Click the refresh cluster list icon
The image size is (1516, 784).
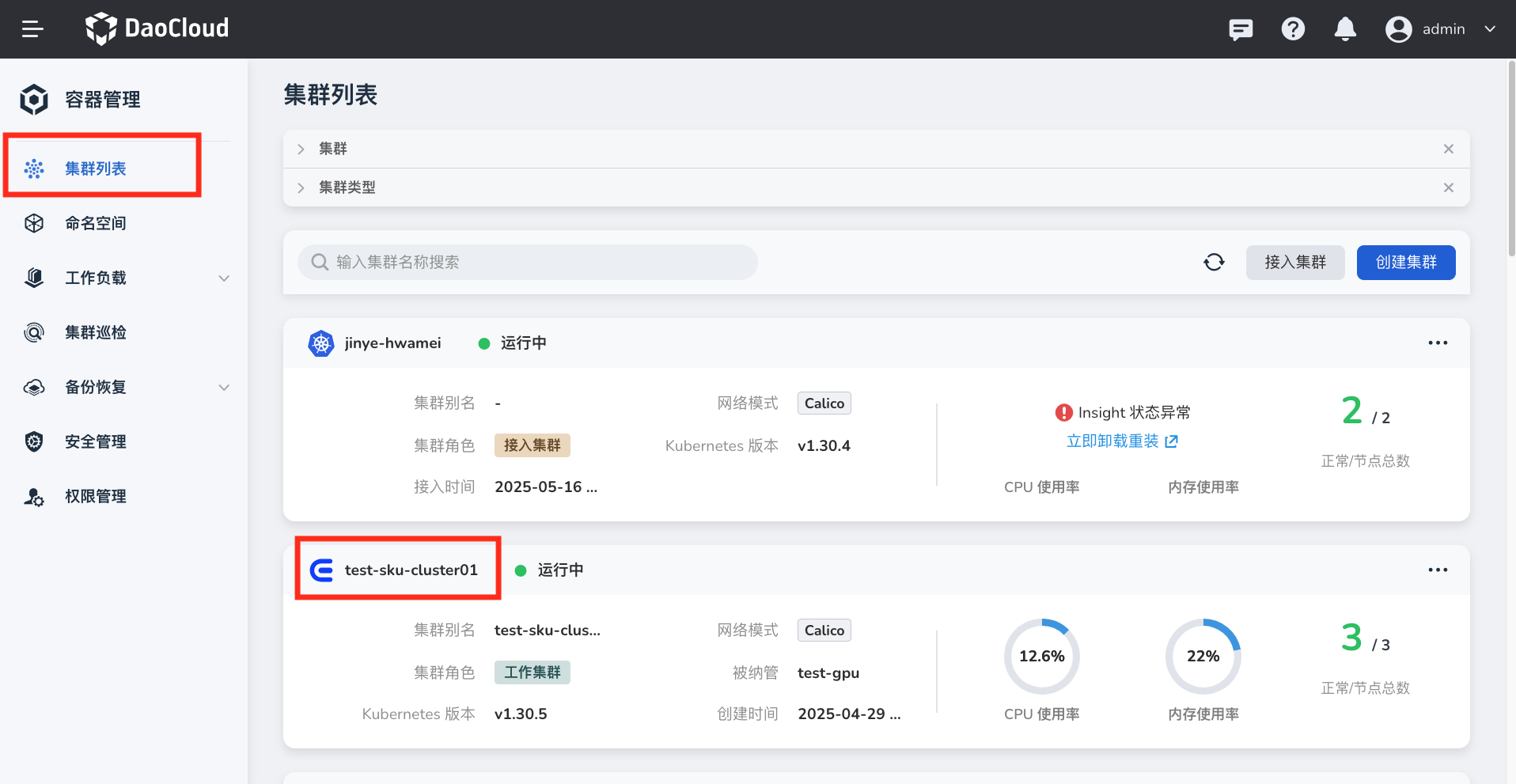[1214, 263]
